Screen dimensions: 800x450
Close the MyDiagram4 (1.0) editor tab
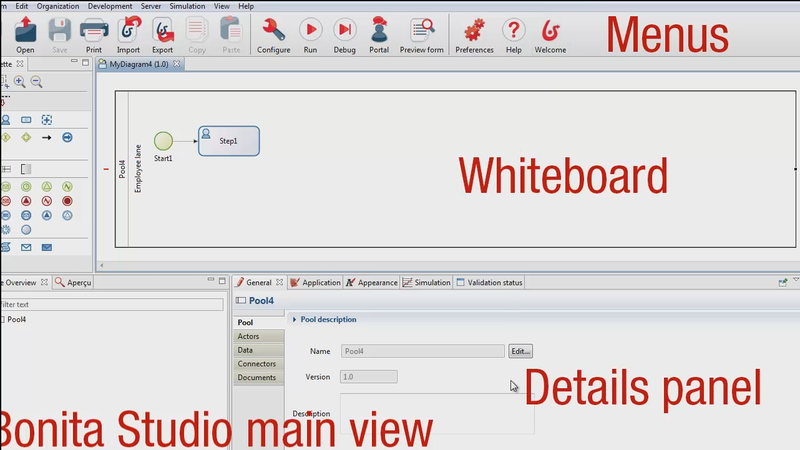[178, 64]
